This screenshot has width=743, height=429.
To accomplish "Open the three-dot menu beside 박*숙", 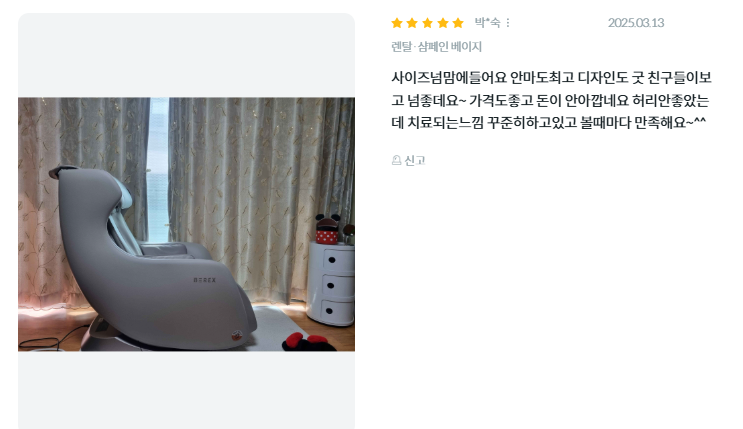I will click(508, 23).
